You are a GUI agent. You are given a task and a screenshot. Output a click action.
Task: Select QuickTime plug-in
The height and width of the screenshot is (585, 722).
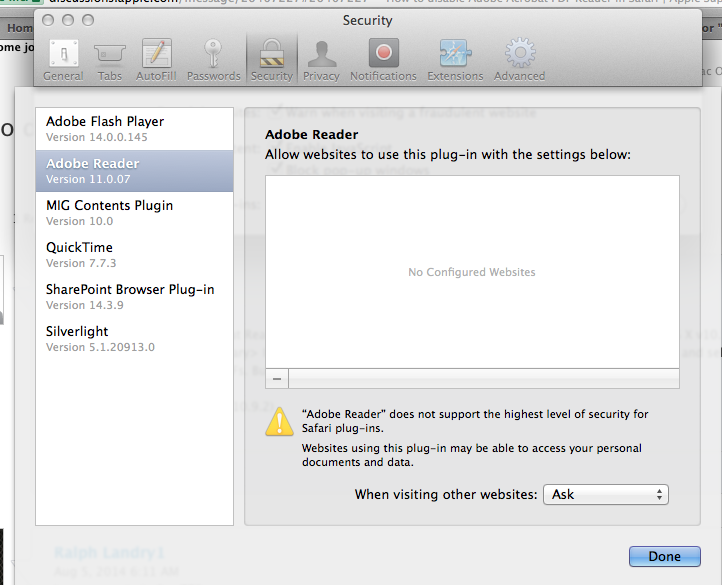(x=134, y=255)
